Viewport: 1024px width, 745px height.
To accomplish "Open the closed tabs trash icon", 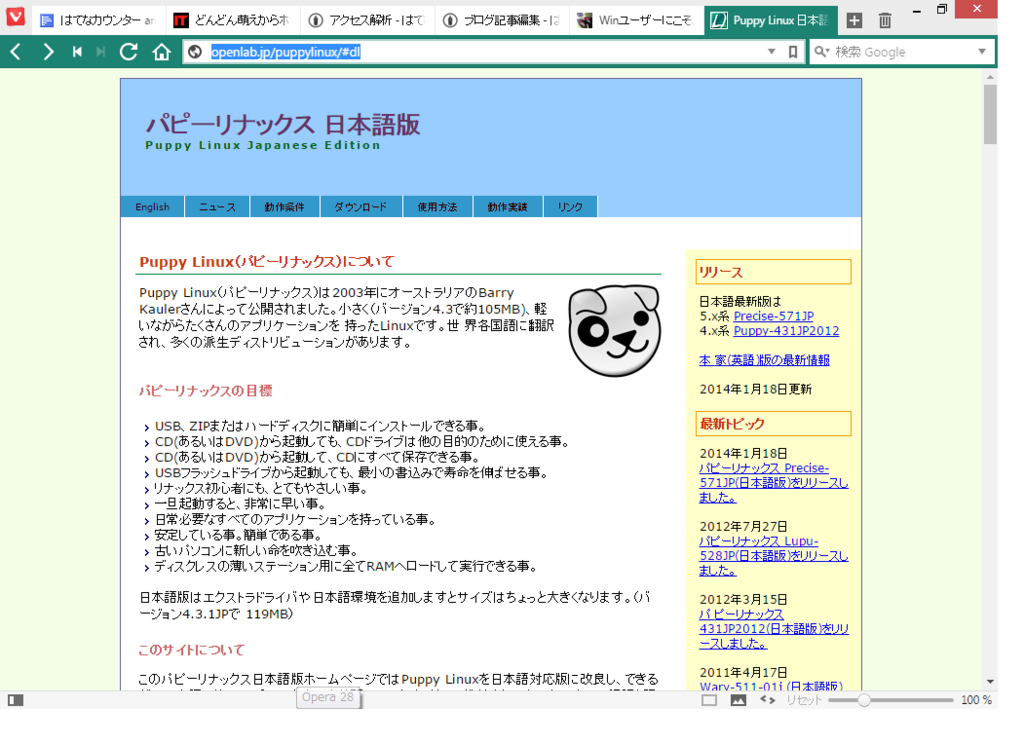I will (885, 20).
